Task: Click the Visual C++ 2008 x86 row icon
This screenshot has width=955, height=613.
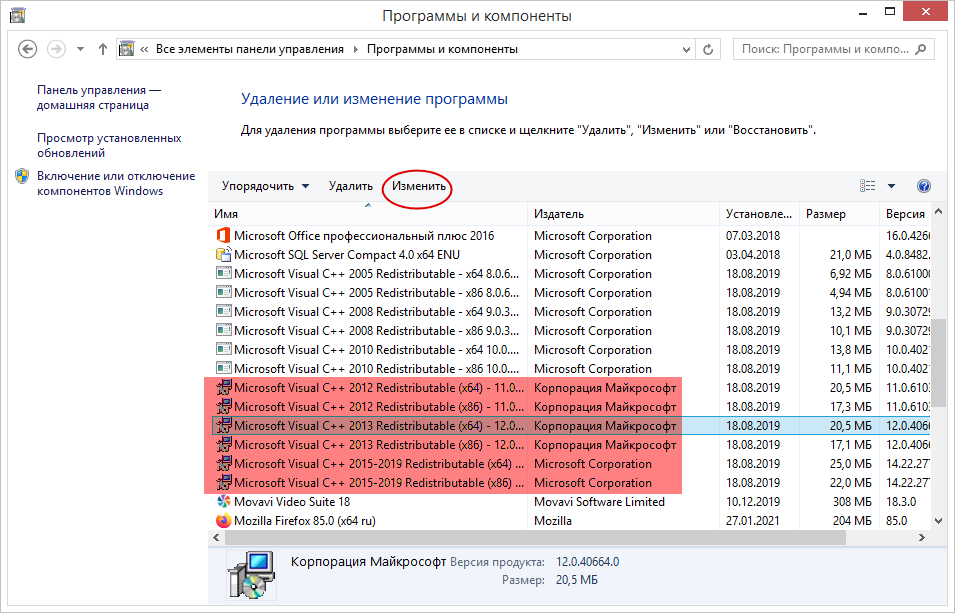Action: point(224,330)
